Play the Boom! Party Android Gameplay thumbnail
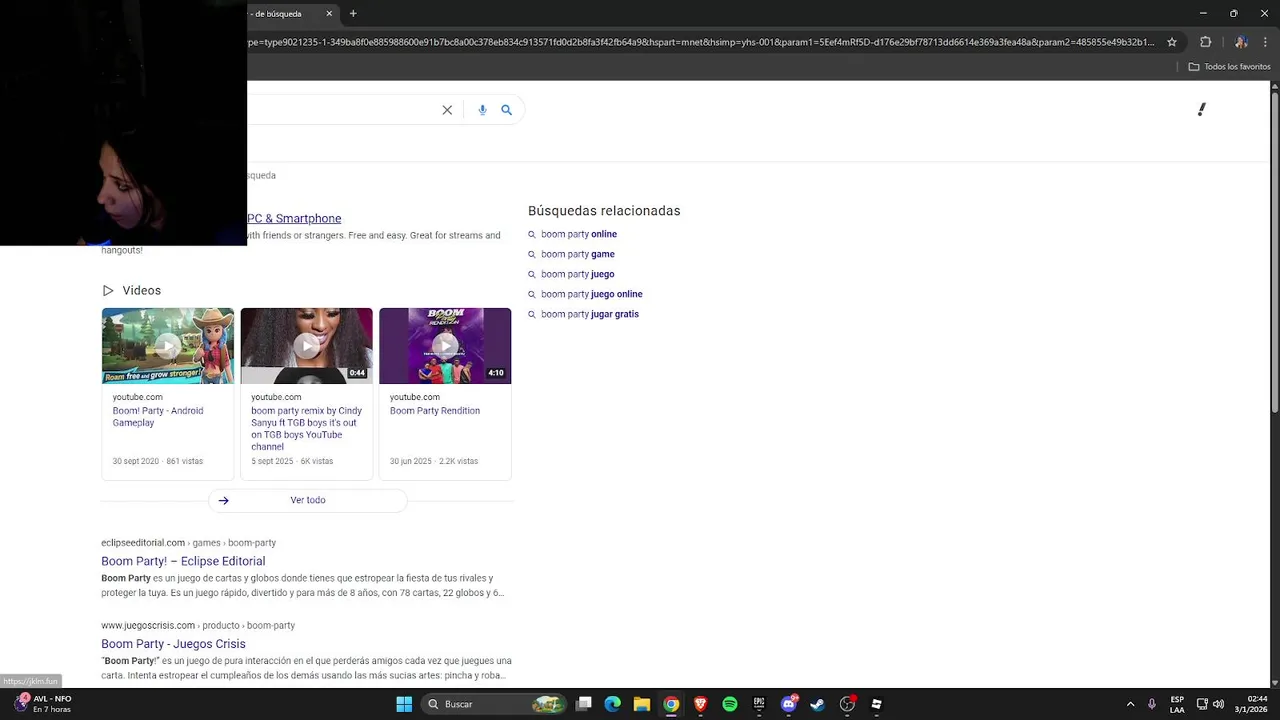This screenshot has width=1280, height=720. click(168, 346)
